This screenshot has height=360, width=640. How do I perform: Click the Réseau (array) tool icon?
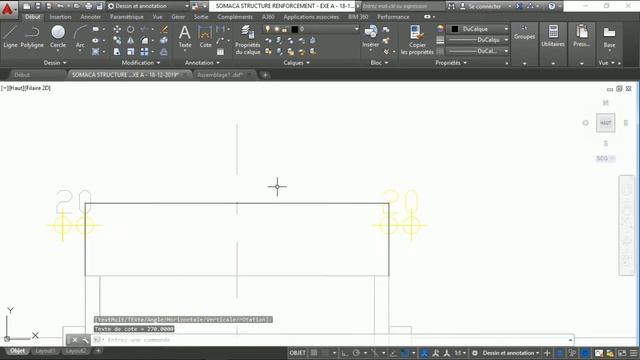[x=144, y=52]
